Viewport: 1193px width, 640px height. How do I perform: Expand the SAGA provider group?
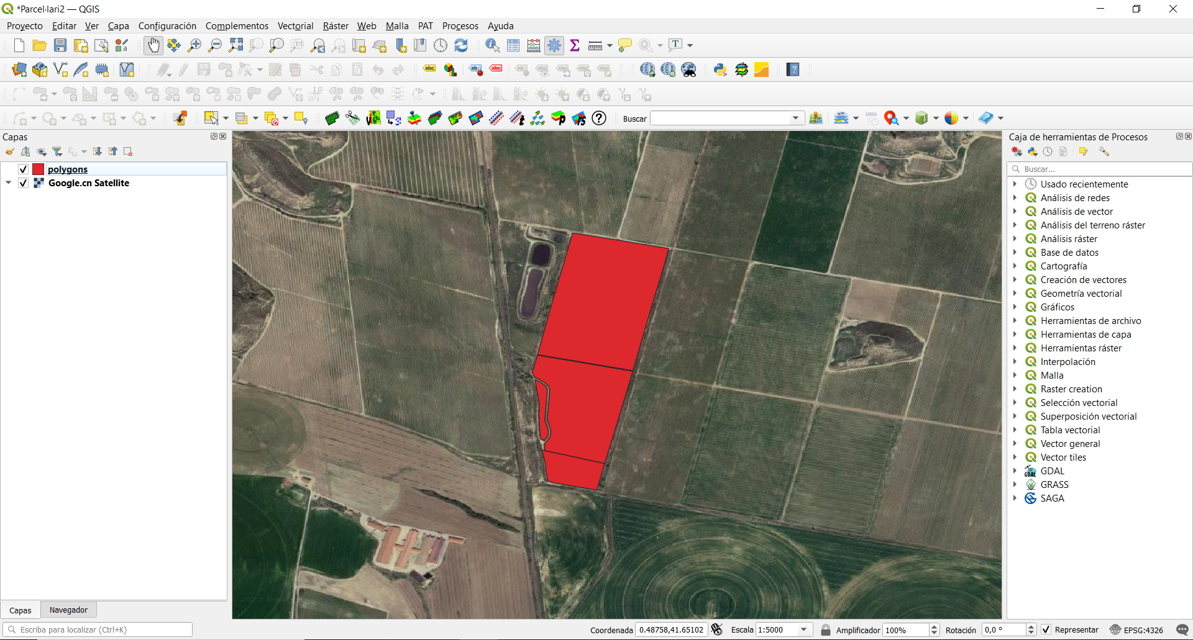[x=1015, y=498]
